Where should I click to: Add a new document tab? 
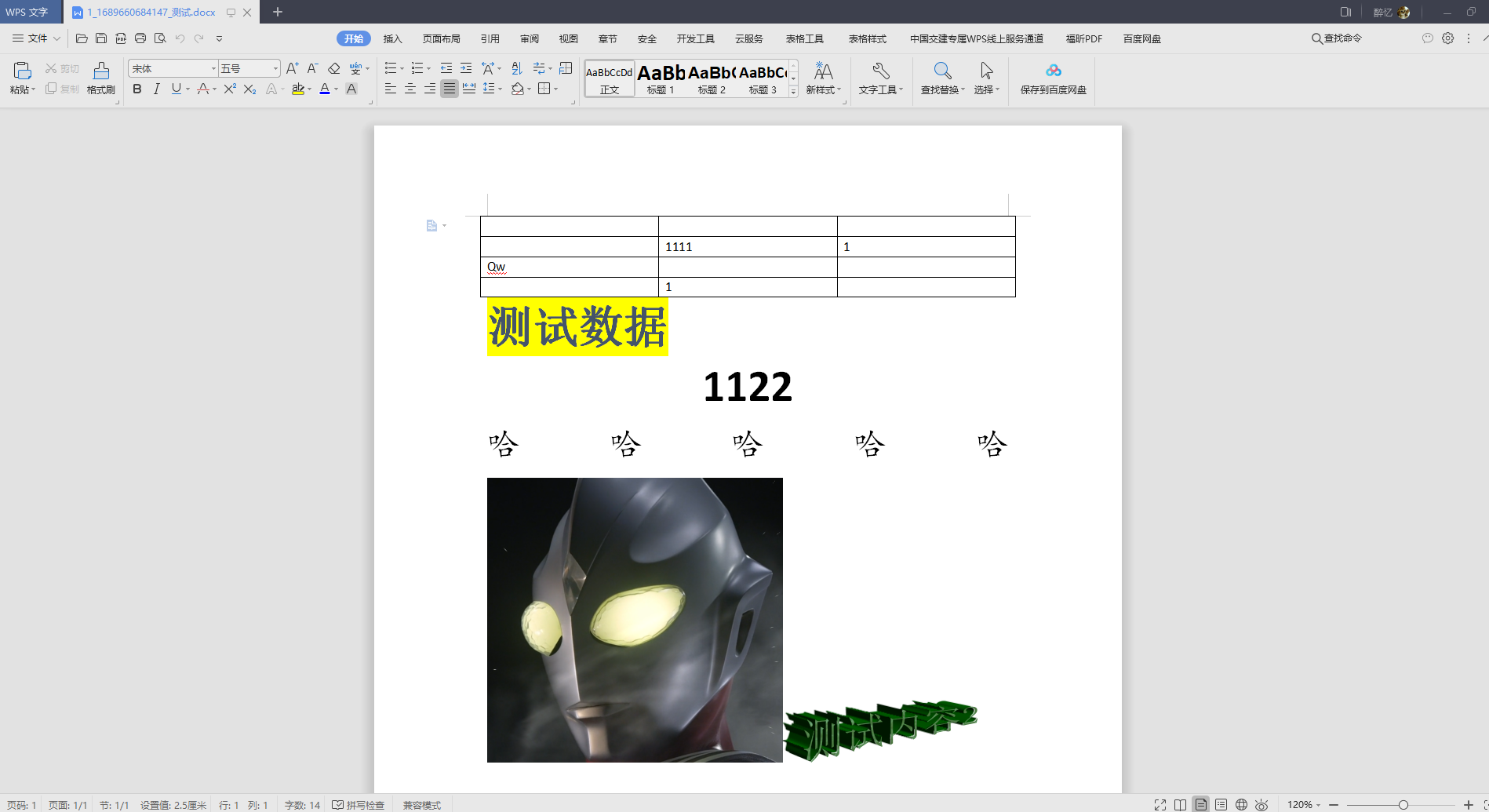[x=277, y=12]
